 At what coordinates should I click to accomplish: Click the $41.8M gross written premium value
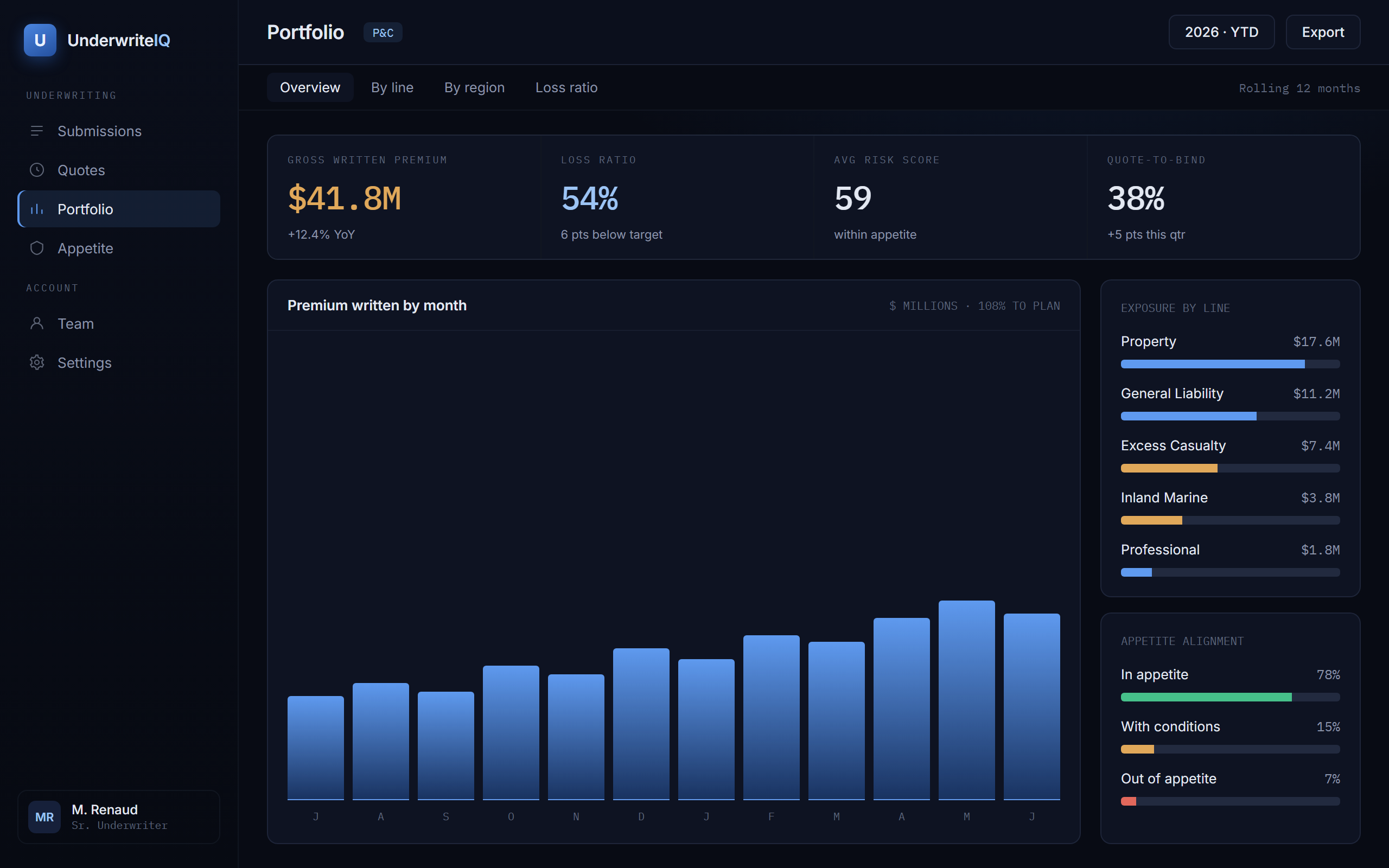click(345, 199)
